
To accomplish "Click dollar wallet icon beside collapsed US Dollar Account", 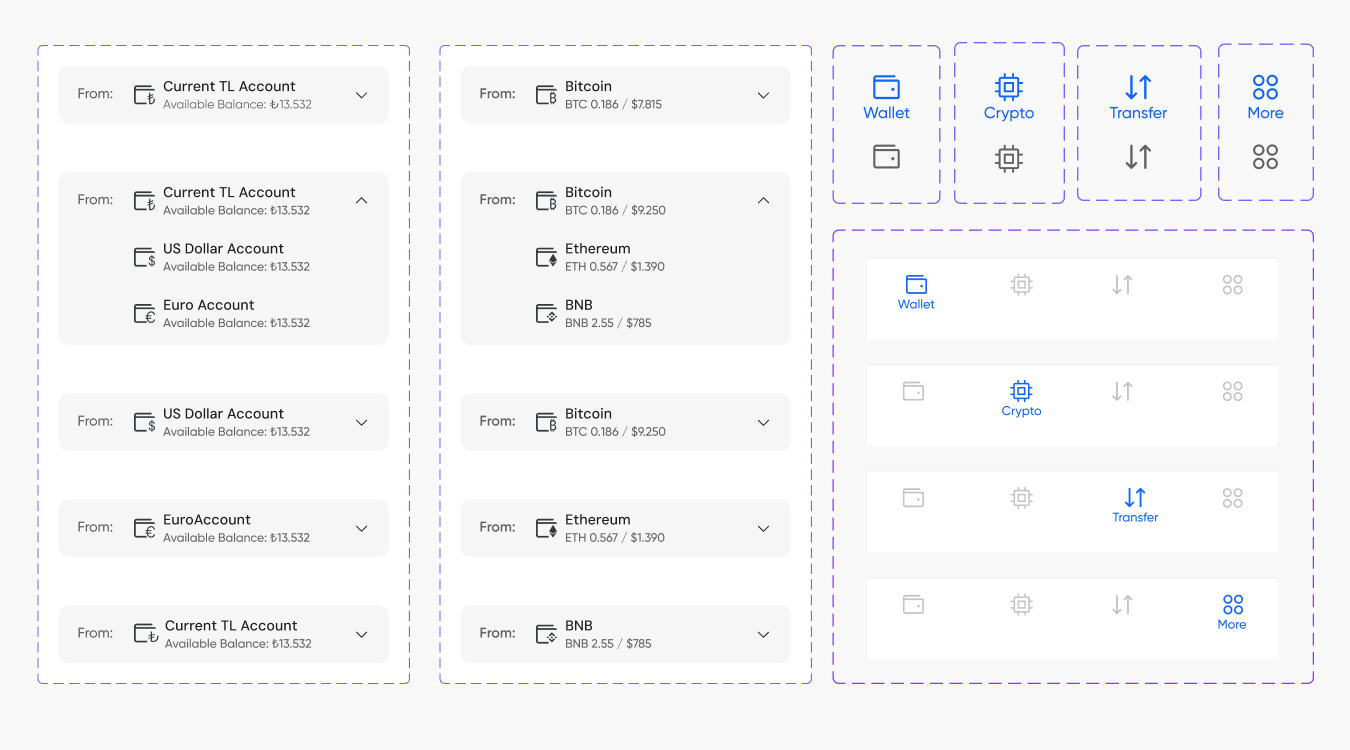I will [145, 422].
